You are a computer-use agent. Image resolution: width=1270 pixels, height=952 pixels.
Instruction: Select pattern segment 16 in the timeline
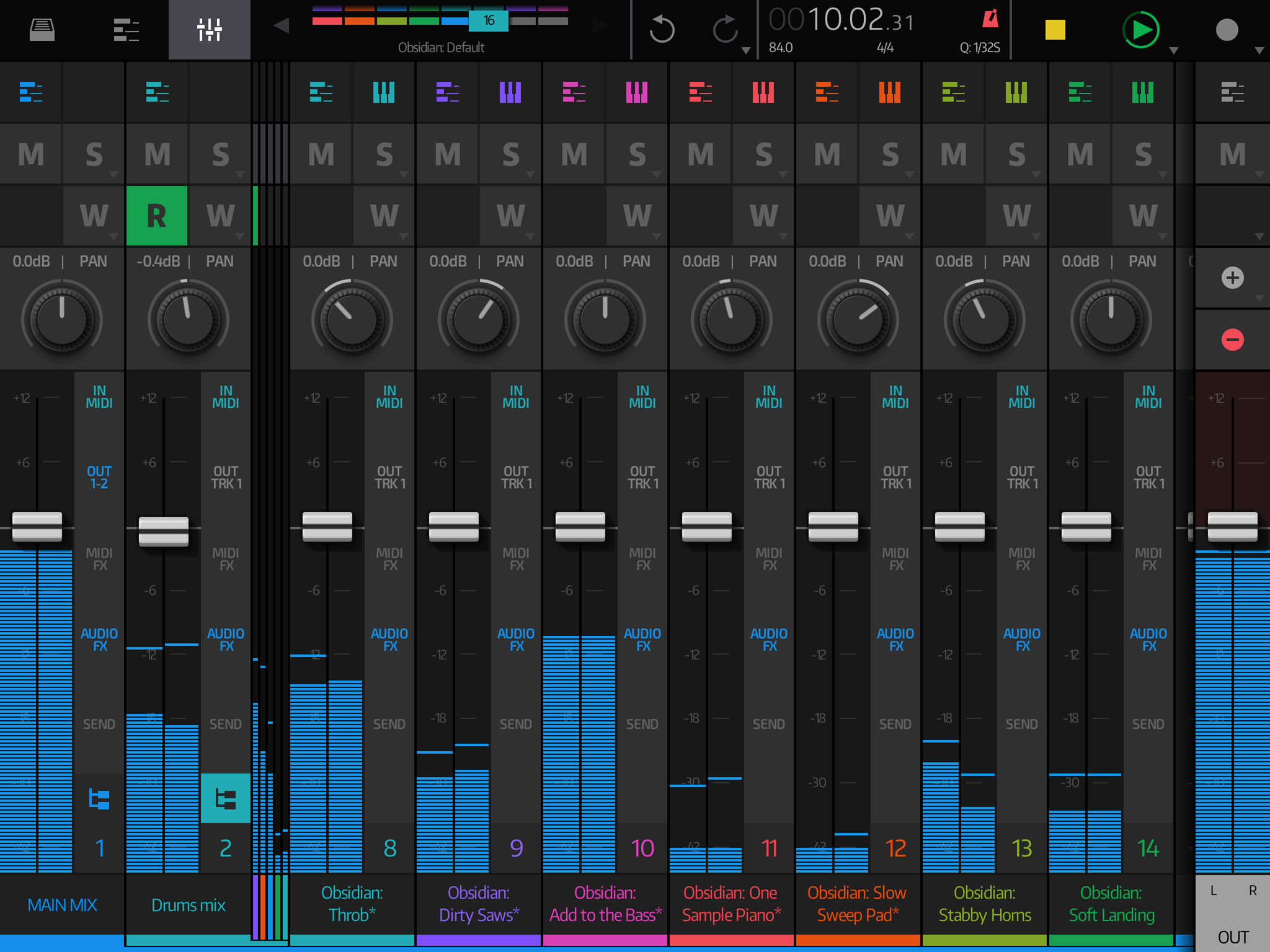click(488, 20)
